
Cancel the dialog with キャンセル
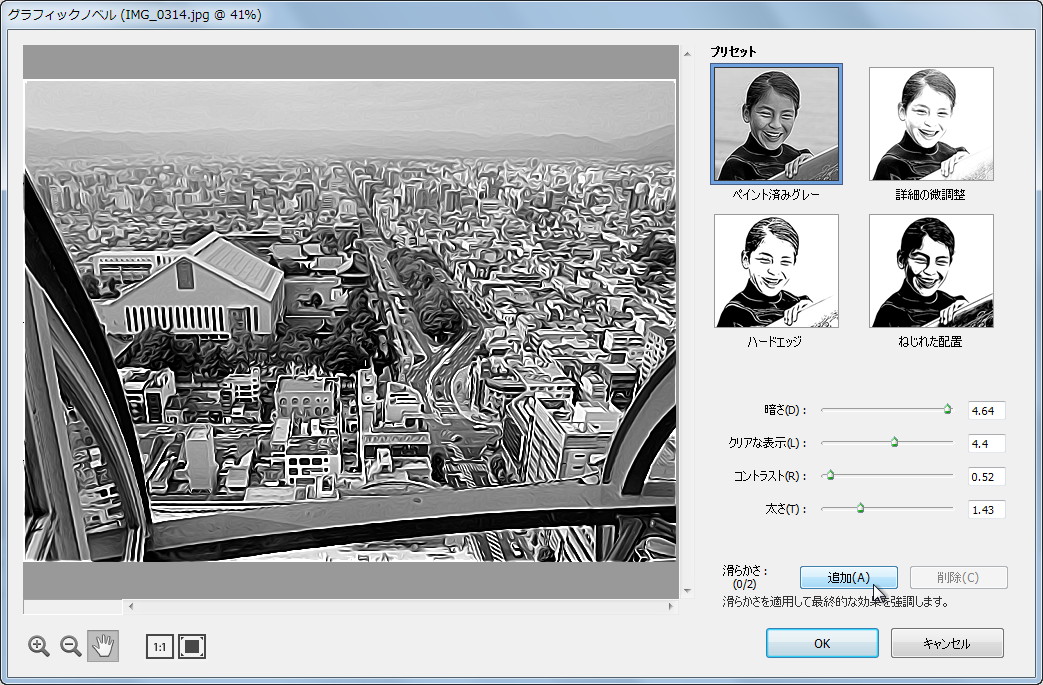(947, 643)
